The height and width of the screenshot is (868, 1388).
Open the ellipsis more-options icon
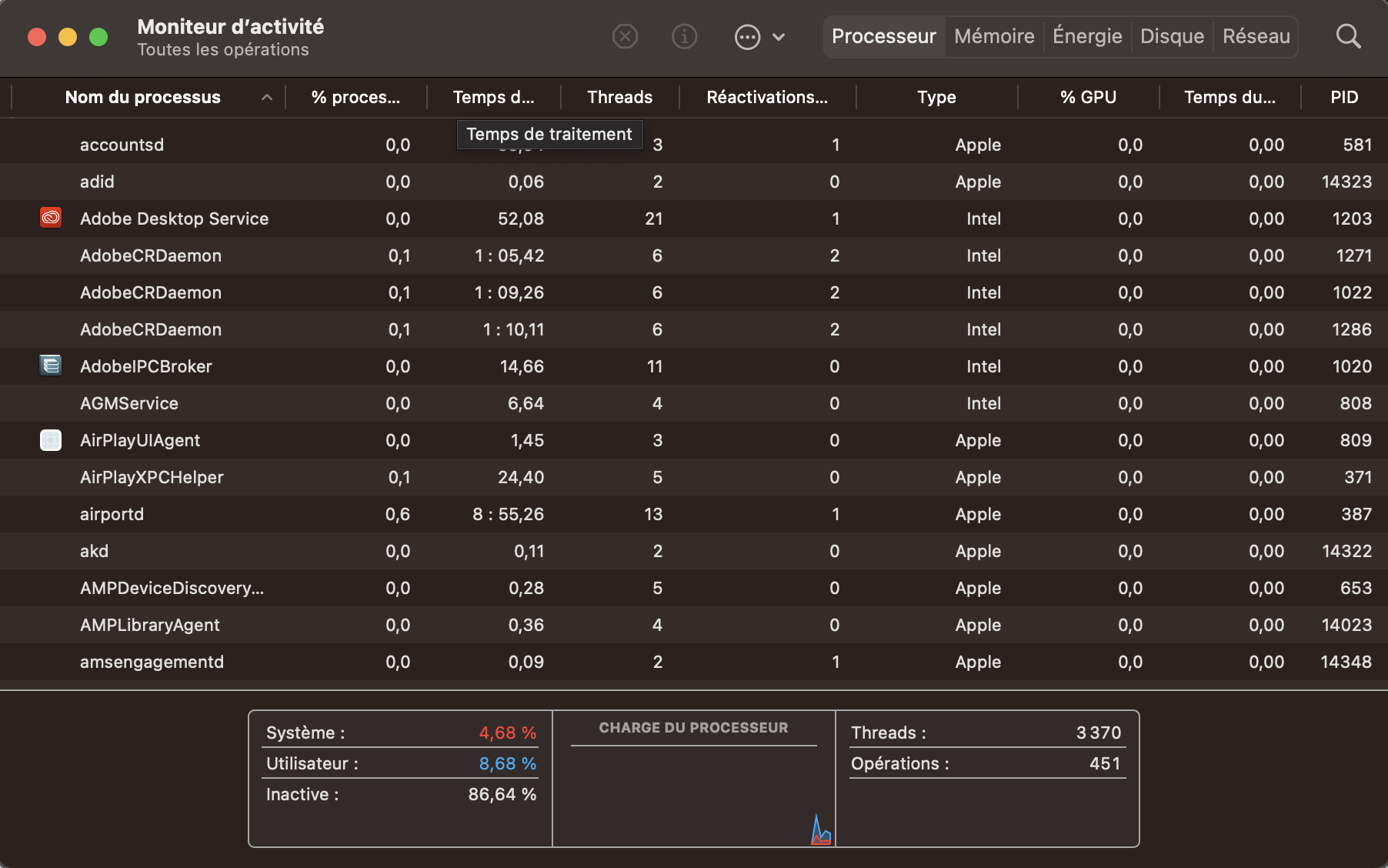pyautogui.click(x=746, y=36)
